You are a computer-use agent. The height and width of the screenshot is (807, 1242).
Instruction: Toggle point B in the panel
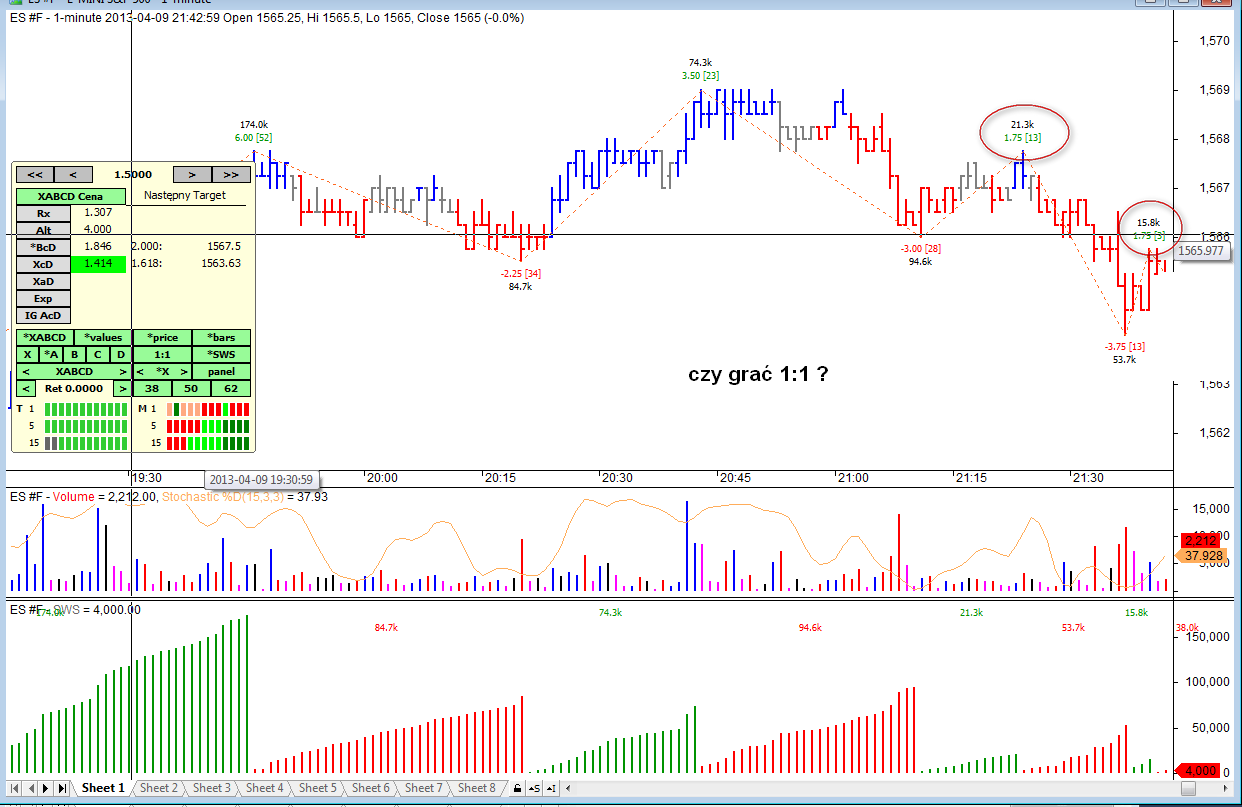click(74, 354)
